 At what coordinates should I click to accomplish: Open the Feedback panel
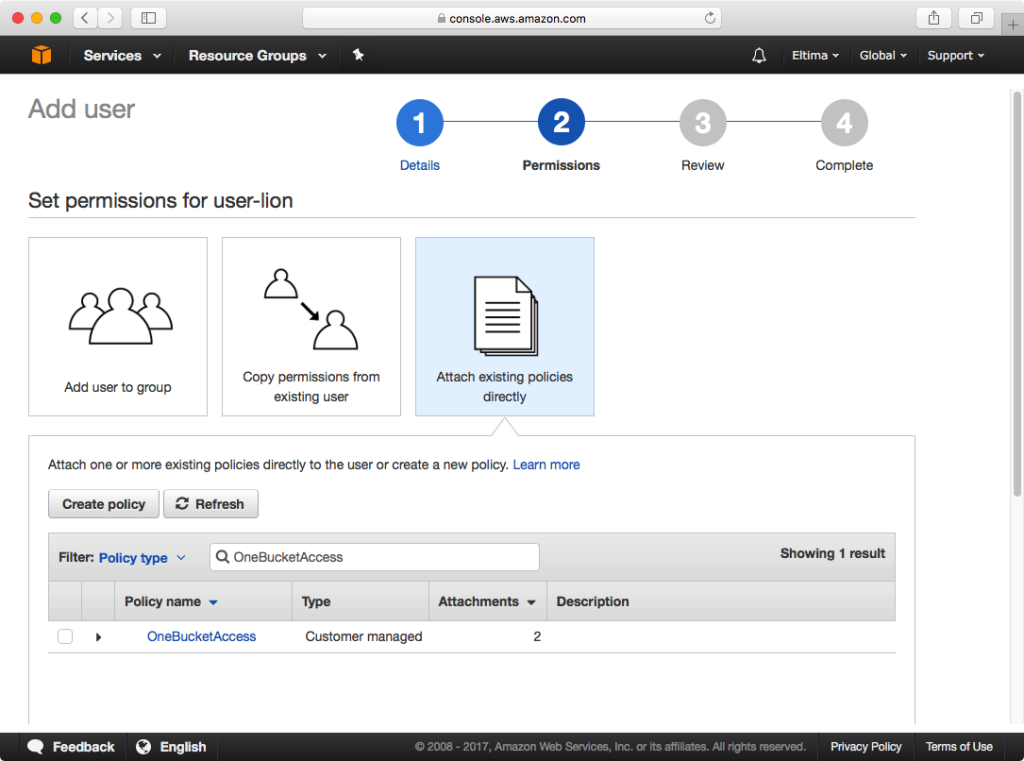tap(70, 746)
